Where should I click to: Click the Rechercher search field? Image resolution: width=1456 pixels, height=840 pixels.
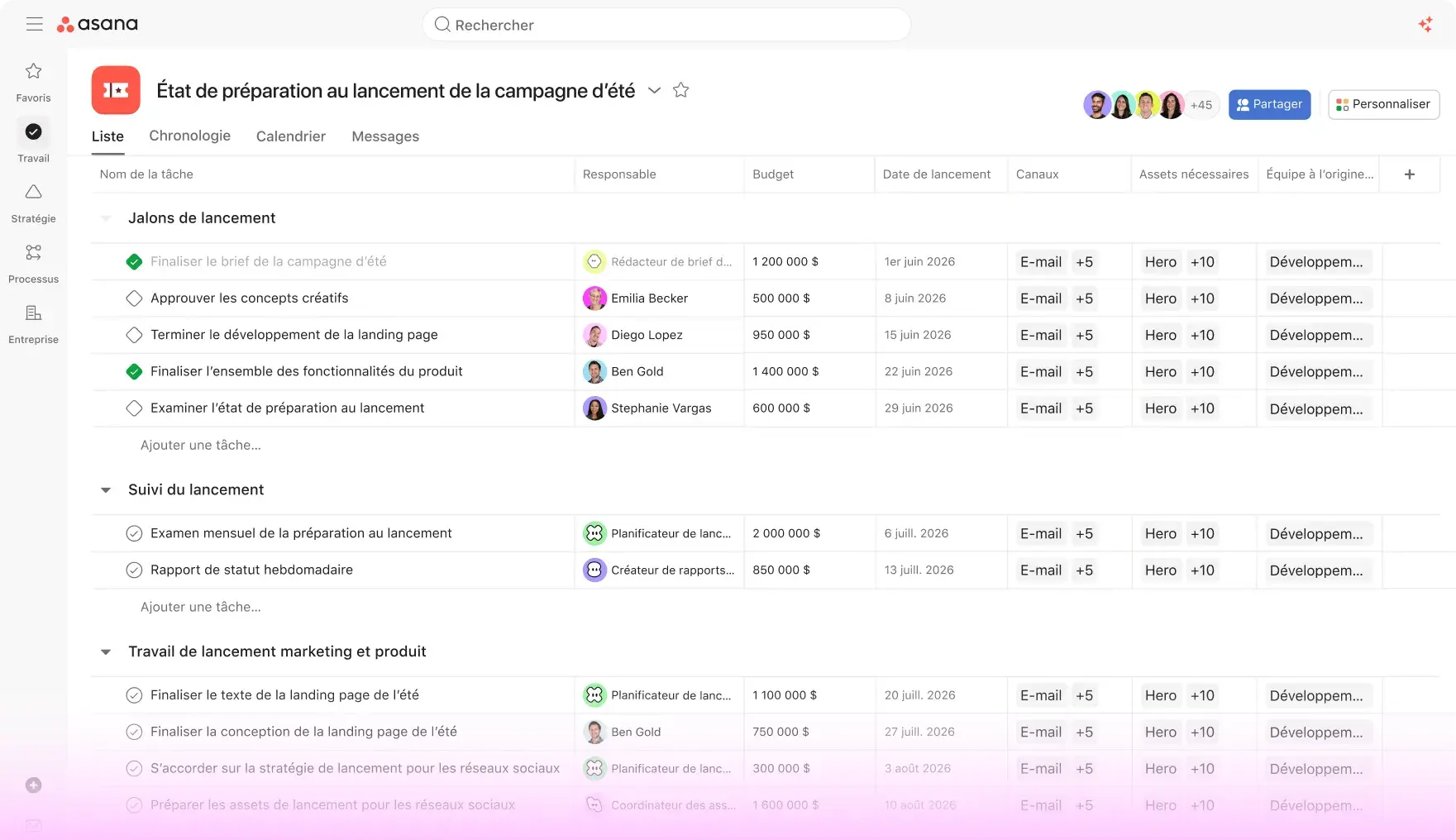(x=666, y=25)
